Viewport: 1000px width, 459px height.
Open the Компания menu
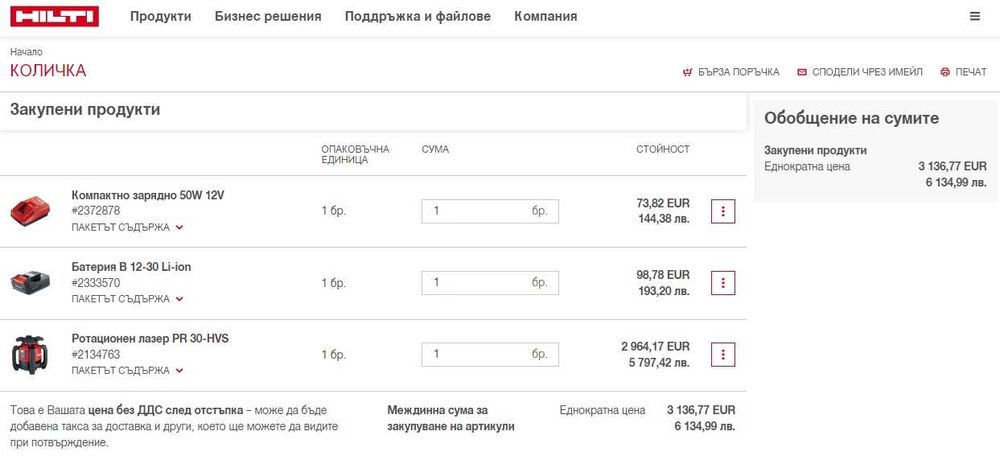coord(545,17)
